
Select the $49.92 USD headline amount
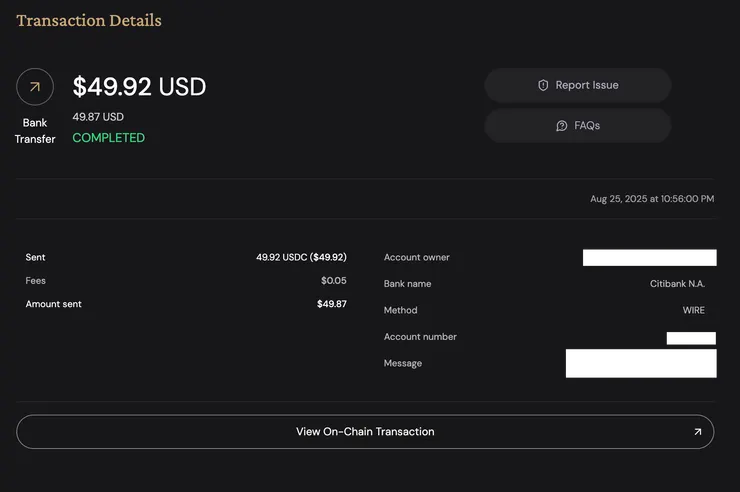pos(139,87)
